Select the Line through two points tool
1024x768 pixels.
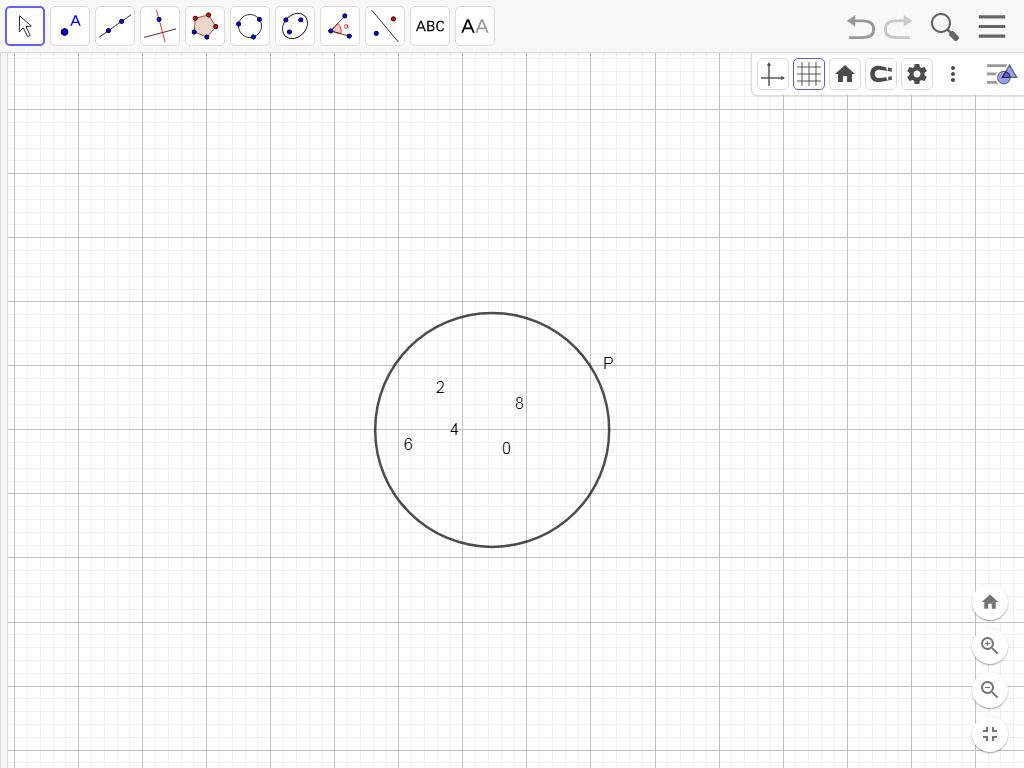click(x=115, y=26)
